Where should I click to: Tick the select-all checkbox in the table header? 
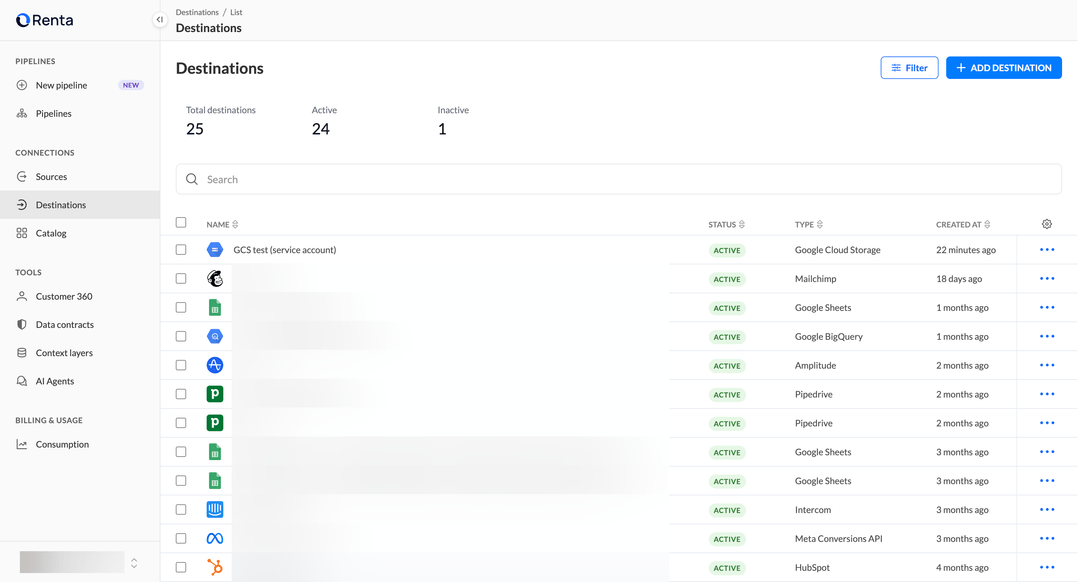coord(181,222)
